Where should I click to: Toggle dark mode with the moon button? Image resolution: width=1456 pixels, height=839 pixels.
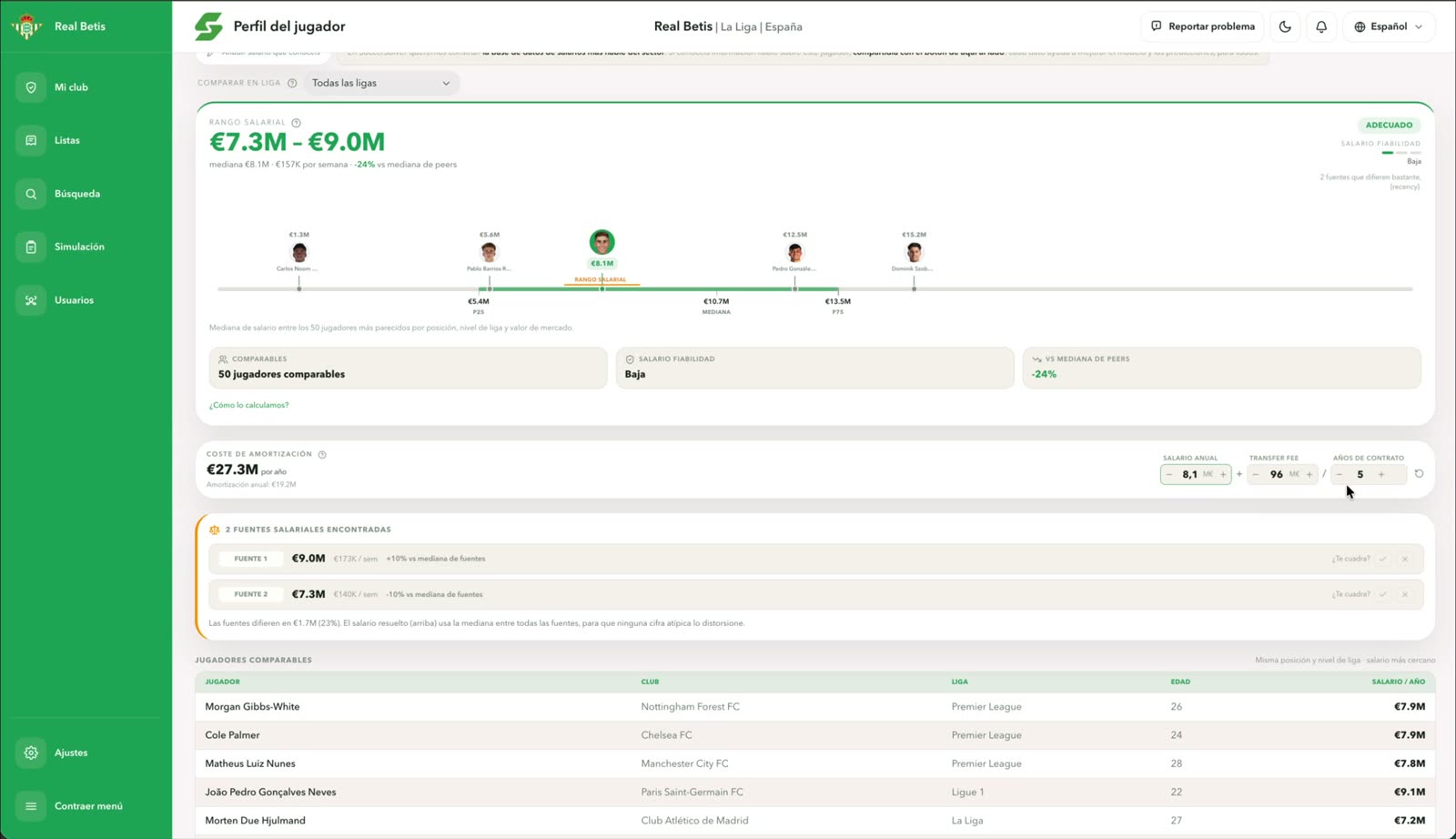(1285, 26)
